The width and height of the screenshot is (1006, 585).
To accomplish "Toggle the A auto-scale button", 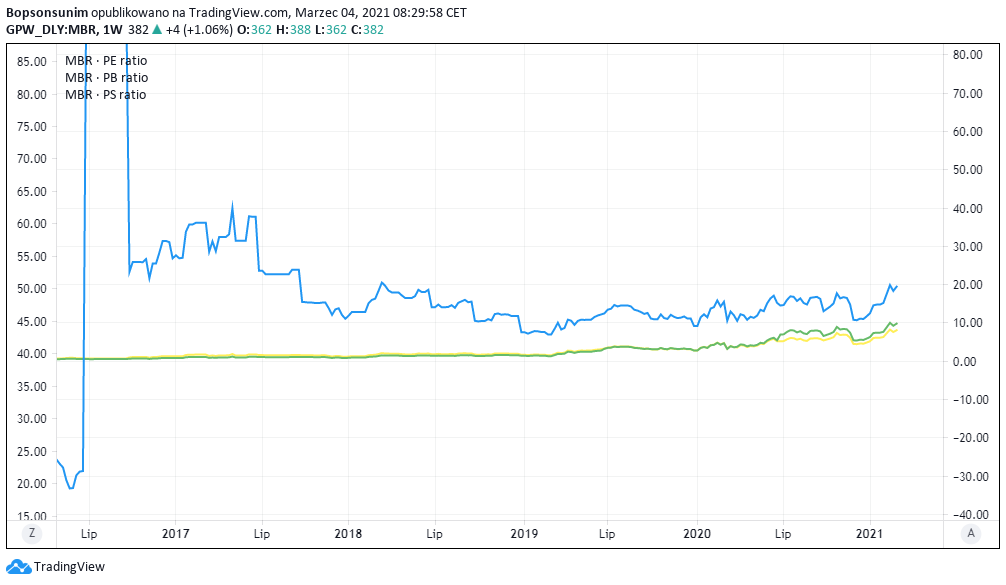I will pos(971,534).
